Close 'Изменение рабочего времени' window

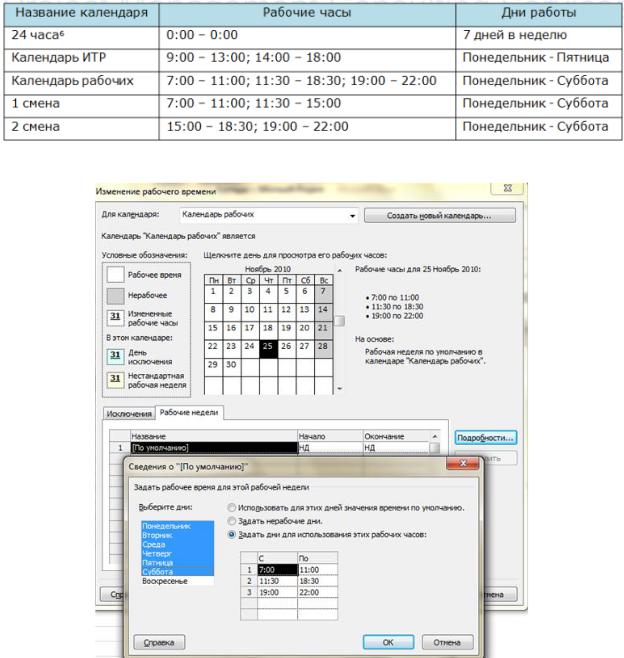508,188
